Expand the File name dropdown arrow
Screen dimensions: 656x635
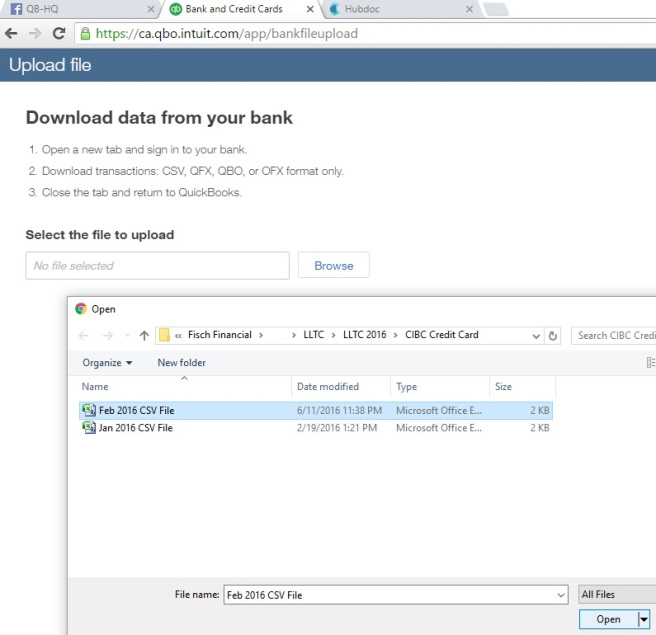[x=561, y=595]
